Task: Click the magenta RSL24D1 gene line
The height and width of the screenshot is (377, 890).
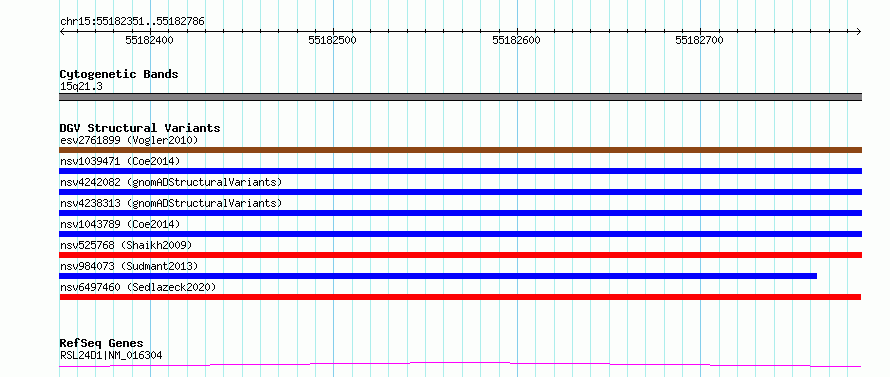Action: coord(460,365)
